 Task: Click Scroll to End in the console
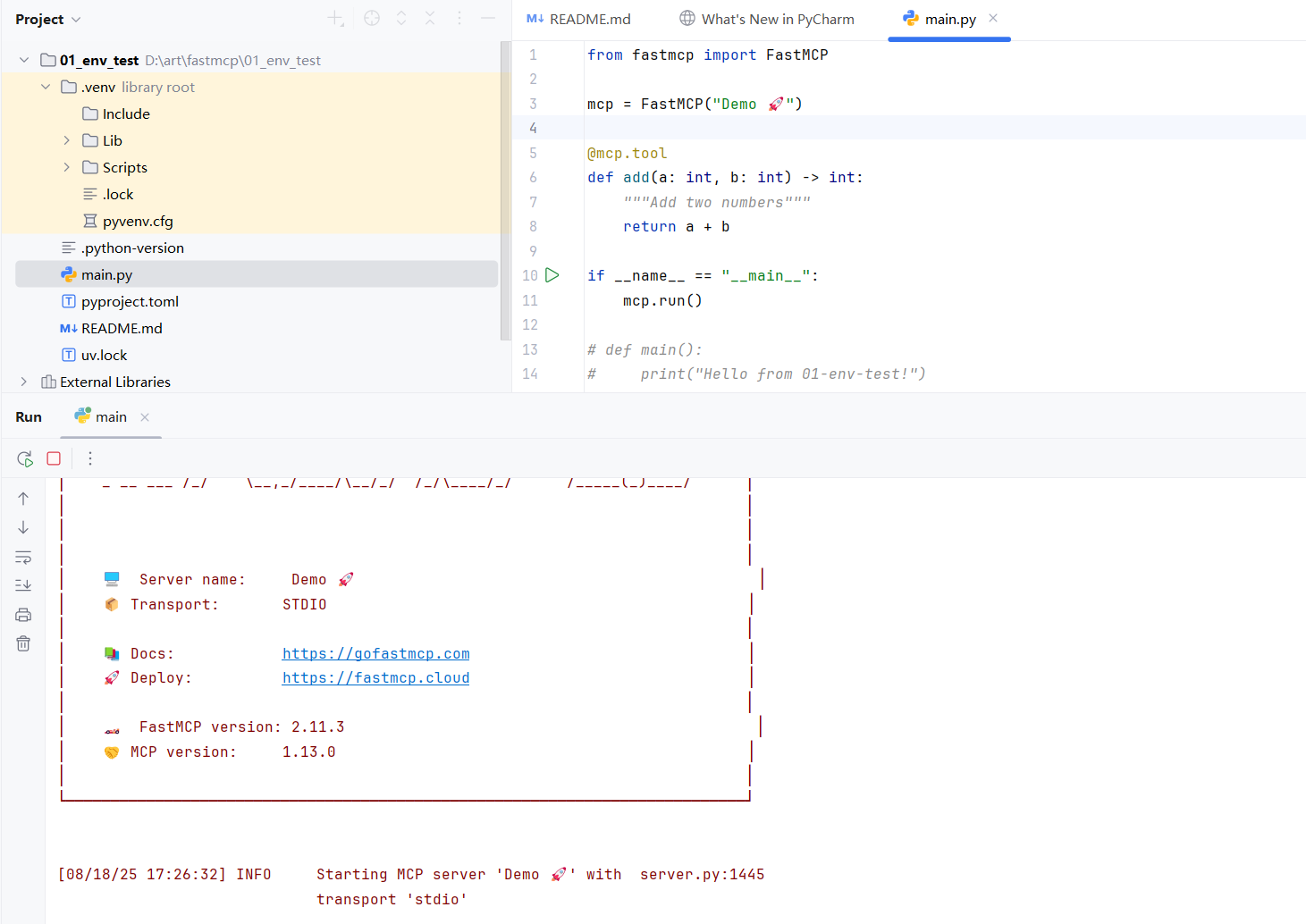[x=23, y=585]
